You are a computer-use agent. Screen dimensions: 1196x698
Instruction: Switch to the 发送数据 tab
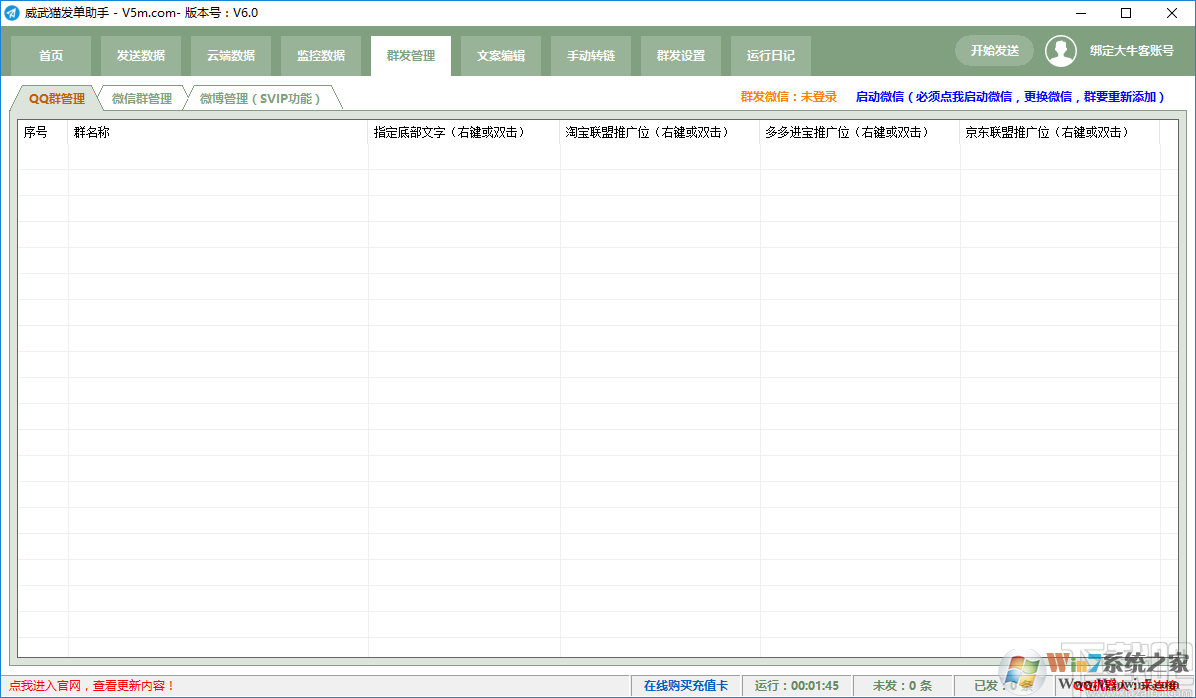(141, 56)
